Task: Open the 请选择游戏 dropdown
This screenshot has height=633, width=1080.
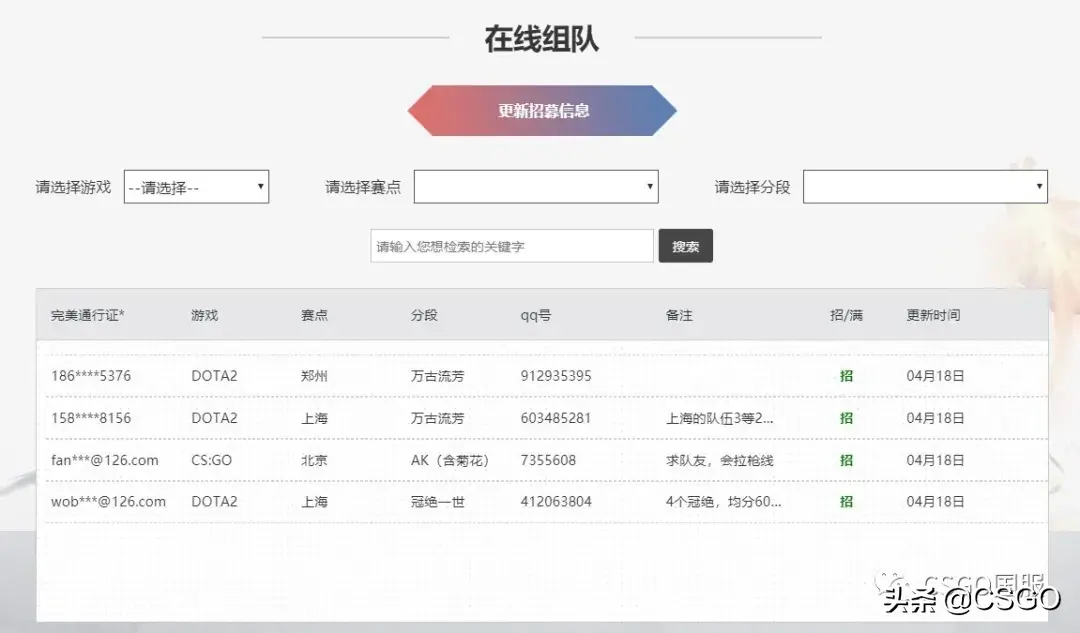Action: (x=195, y=186)
